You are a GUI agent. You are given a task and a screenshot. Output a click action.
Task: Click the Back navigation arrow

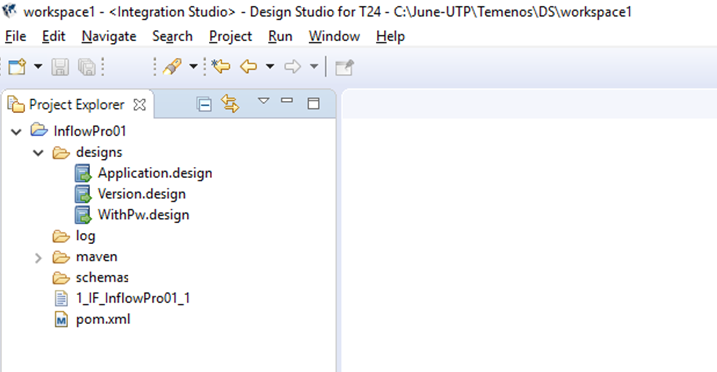tap(248, 67)
